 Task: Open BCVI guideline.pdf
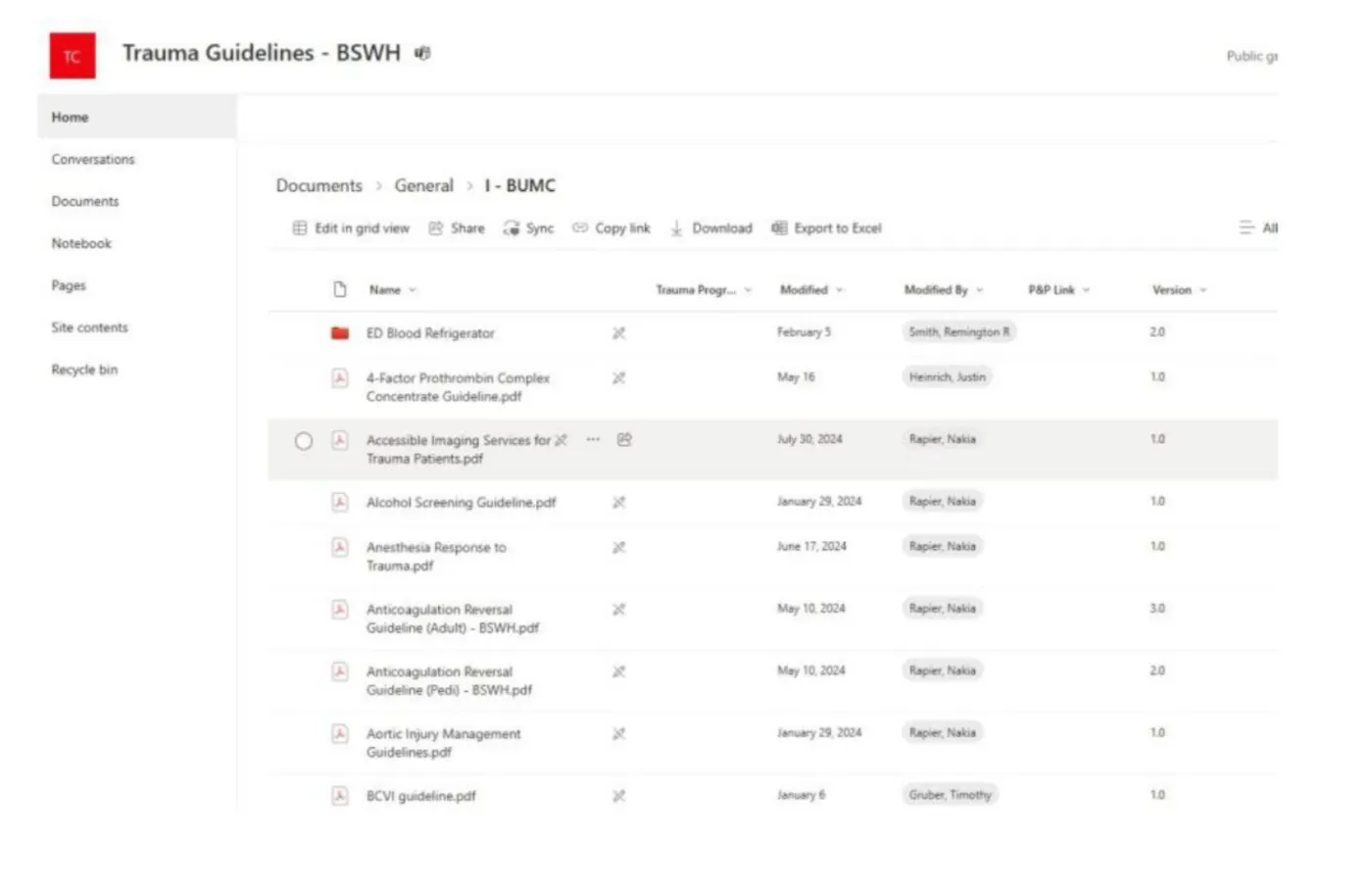pyautogui.click(x=421, y=796)
